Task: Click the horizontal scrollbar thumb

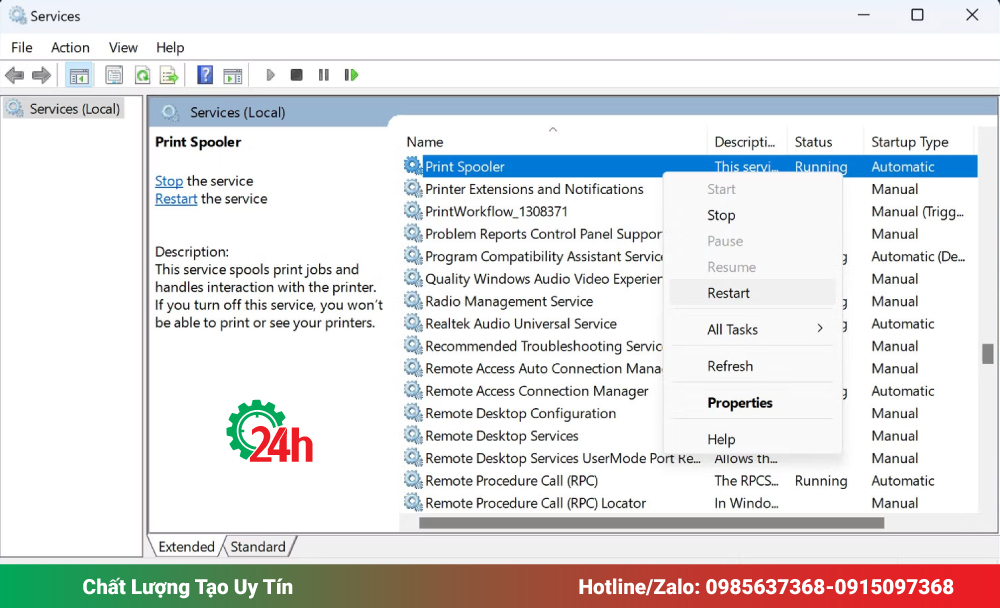Action: [651, 523]
